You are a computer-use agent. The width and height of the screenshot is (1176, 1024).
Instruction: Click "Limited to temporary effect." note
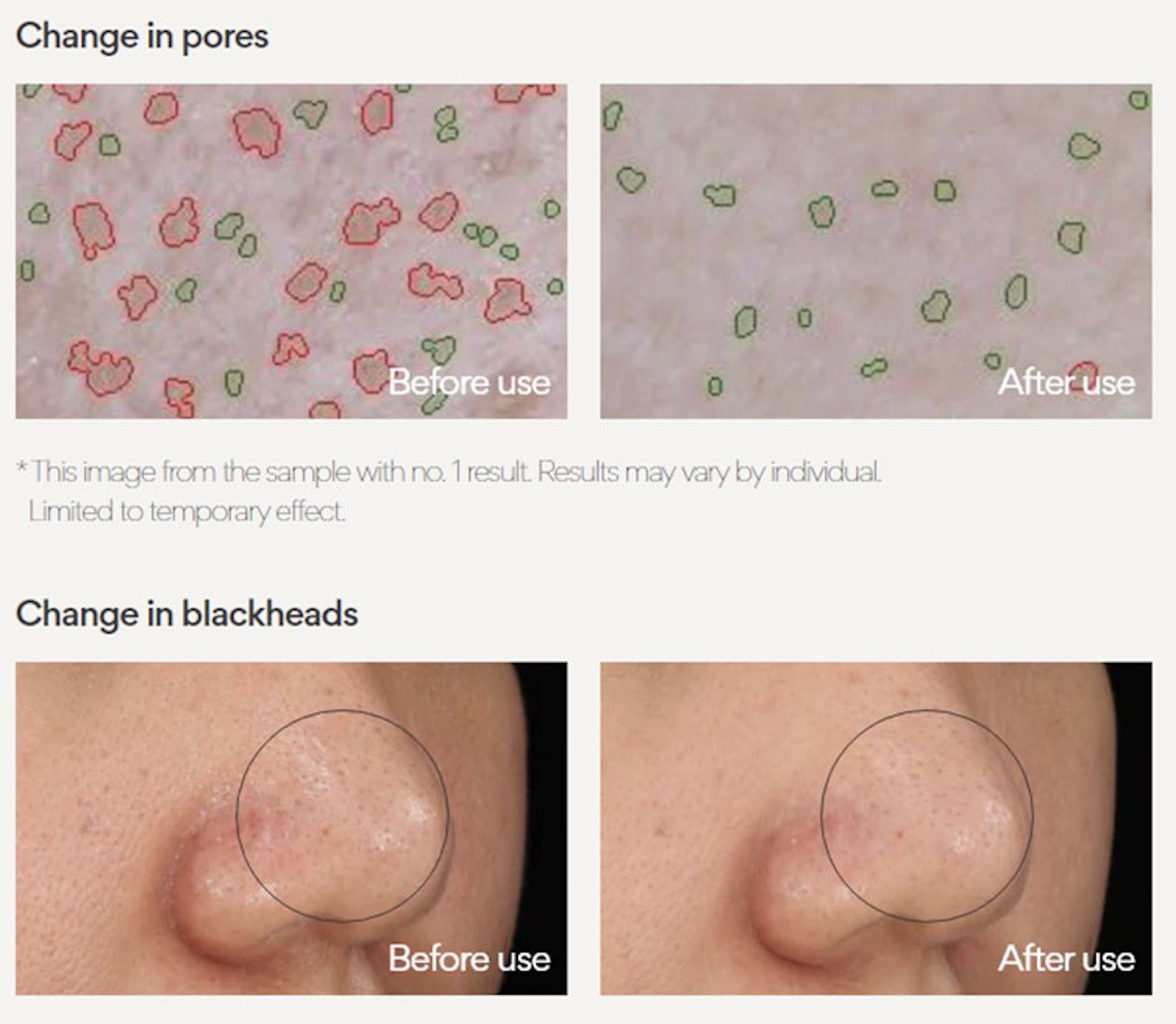point(187,511)
